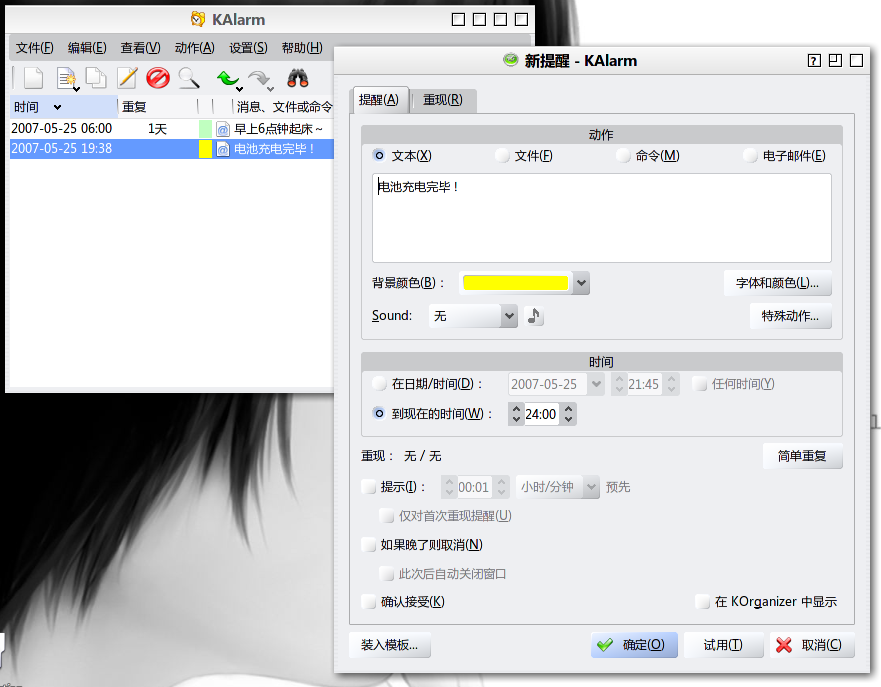
Task: Open the background color dropdown arrow
Action: pyautogui.click(x=582, y=283)
